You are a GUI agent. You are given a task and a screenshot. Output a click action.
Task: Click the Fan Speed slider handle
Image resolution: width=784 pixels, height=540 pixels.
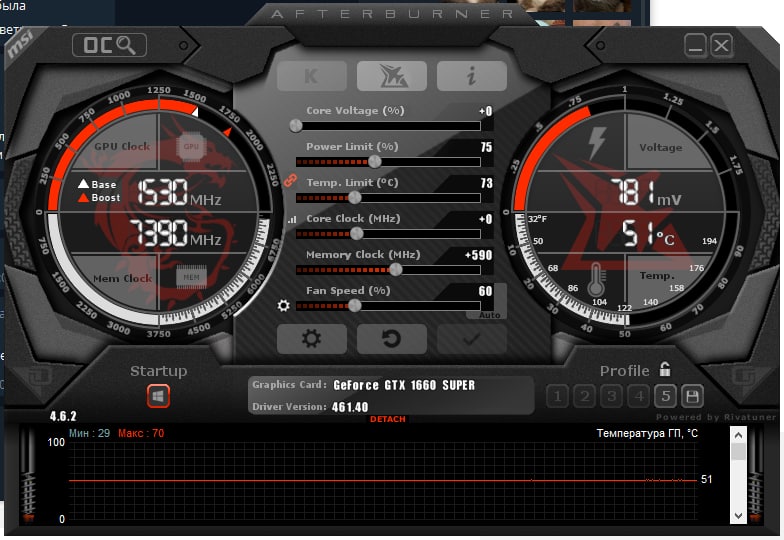(x=354, y=306)
